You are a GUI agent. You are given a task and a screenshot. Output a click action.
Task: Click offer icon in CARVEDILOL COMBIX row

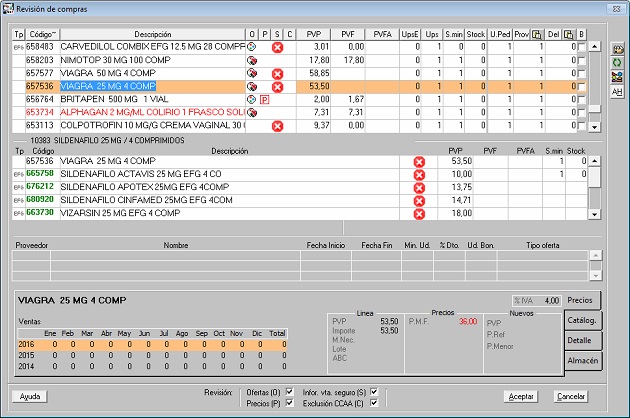click(x=252, y=47)
